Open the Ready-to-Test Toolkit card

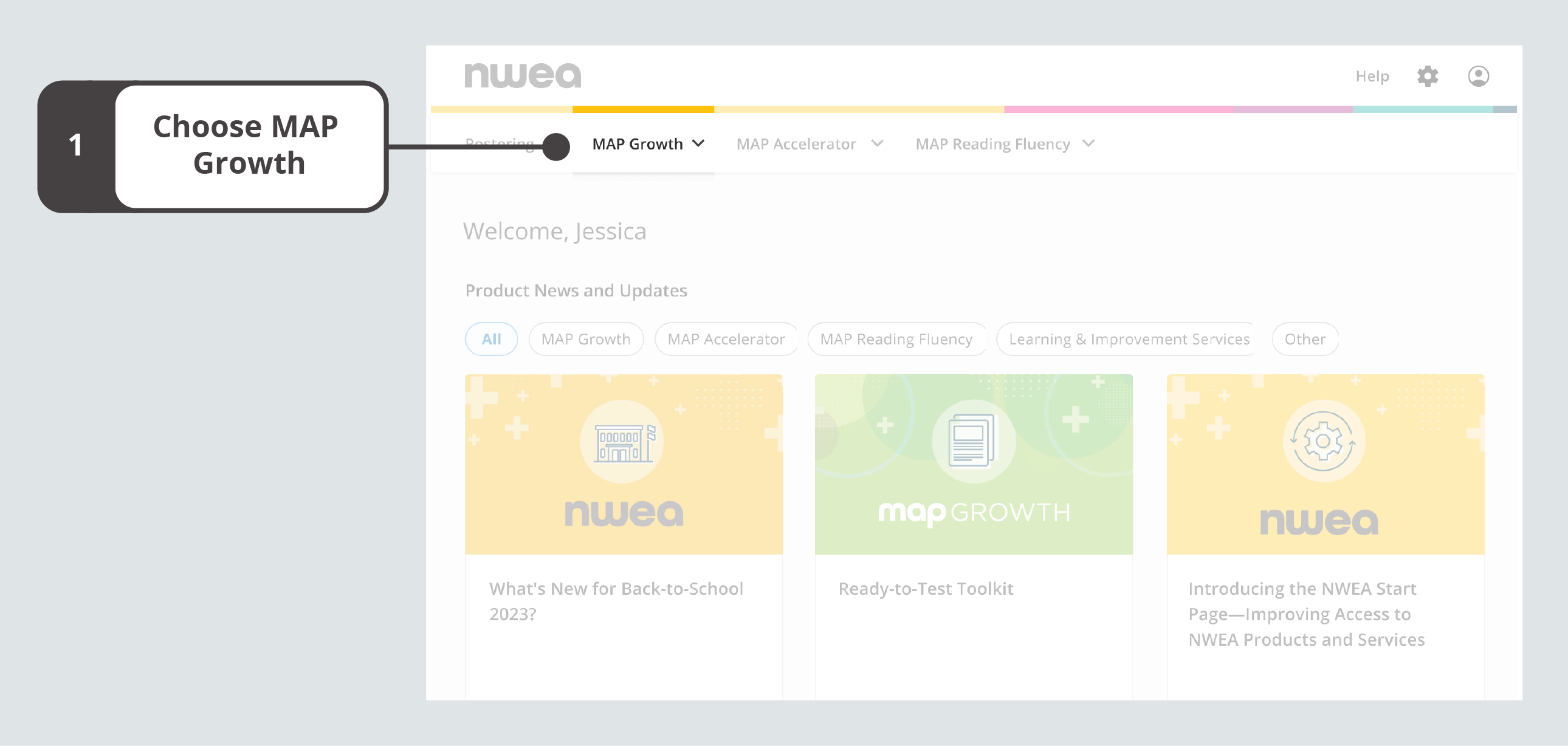click(x=925, y=589)
